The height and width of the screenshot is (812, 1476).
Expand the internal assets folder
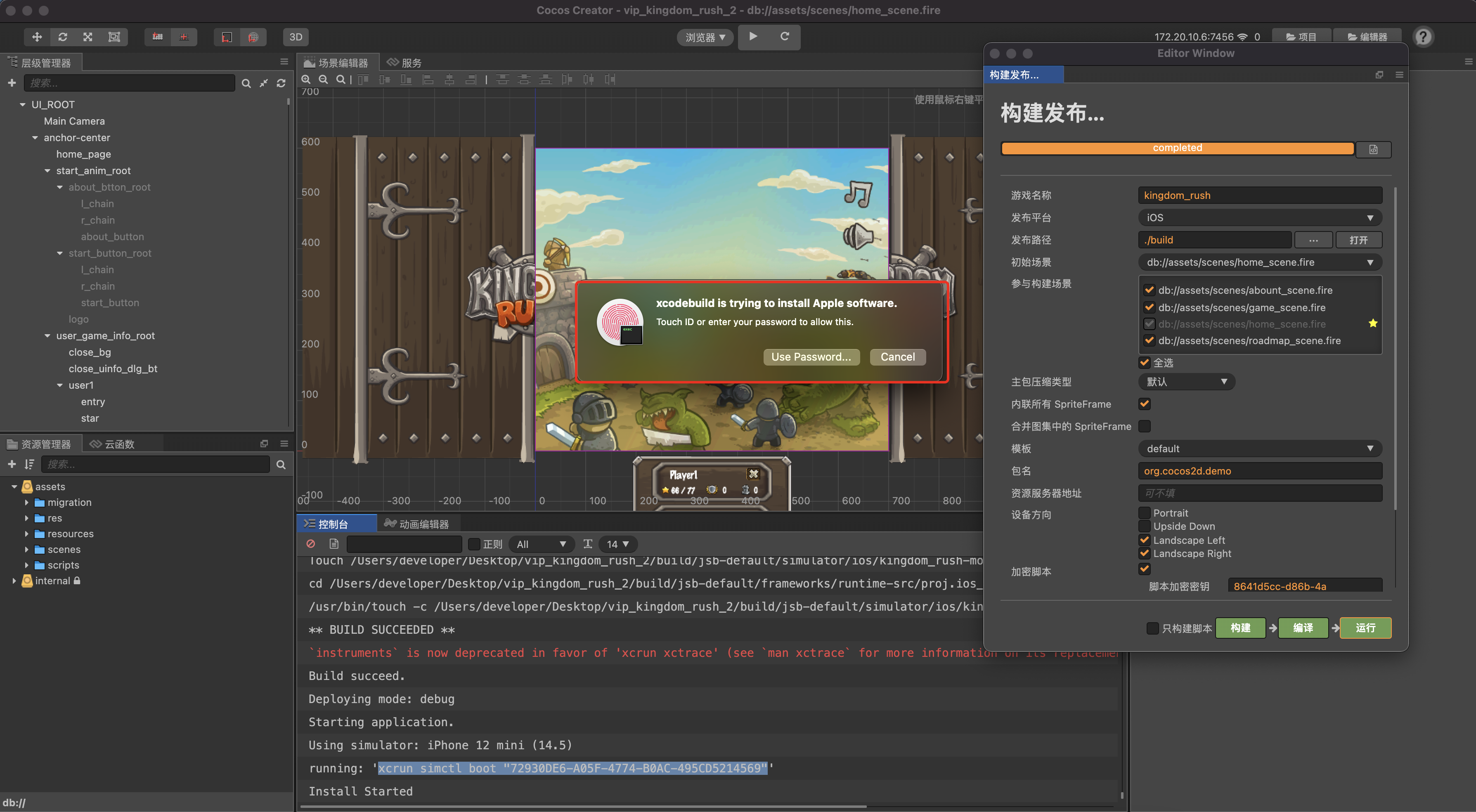[14, 581]
